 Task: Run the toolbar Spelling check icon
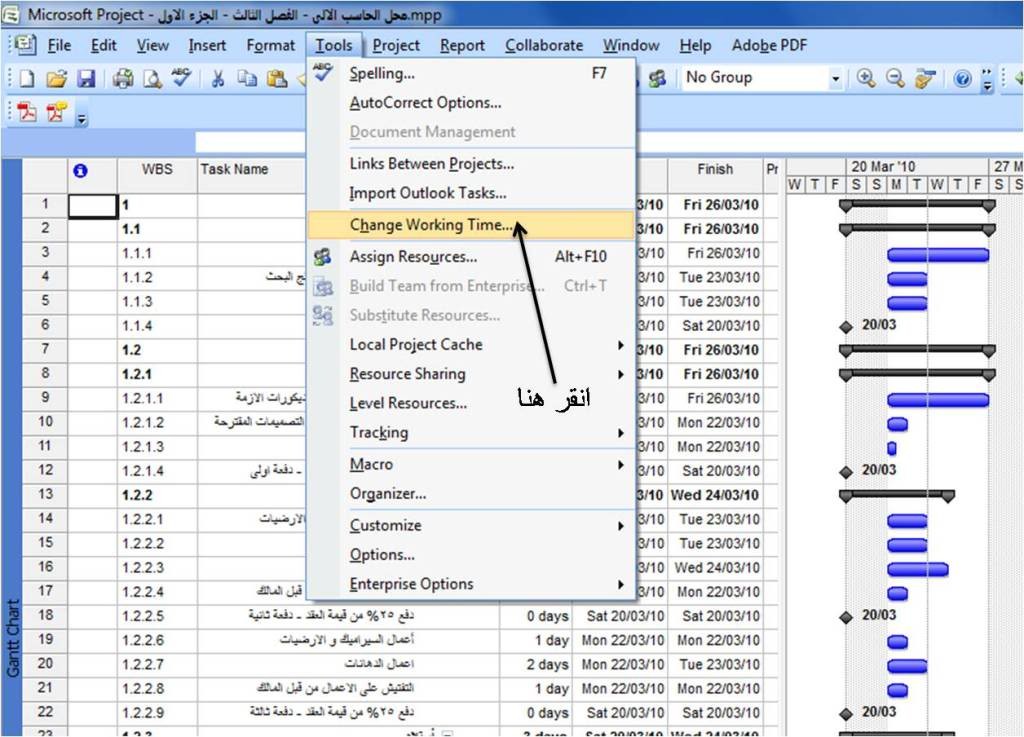tap(181, 77)
